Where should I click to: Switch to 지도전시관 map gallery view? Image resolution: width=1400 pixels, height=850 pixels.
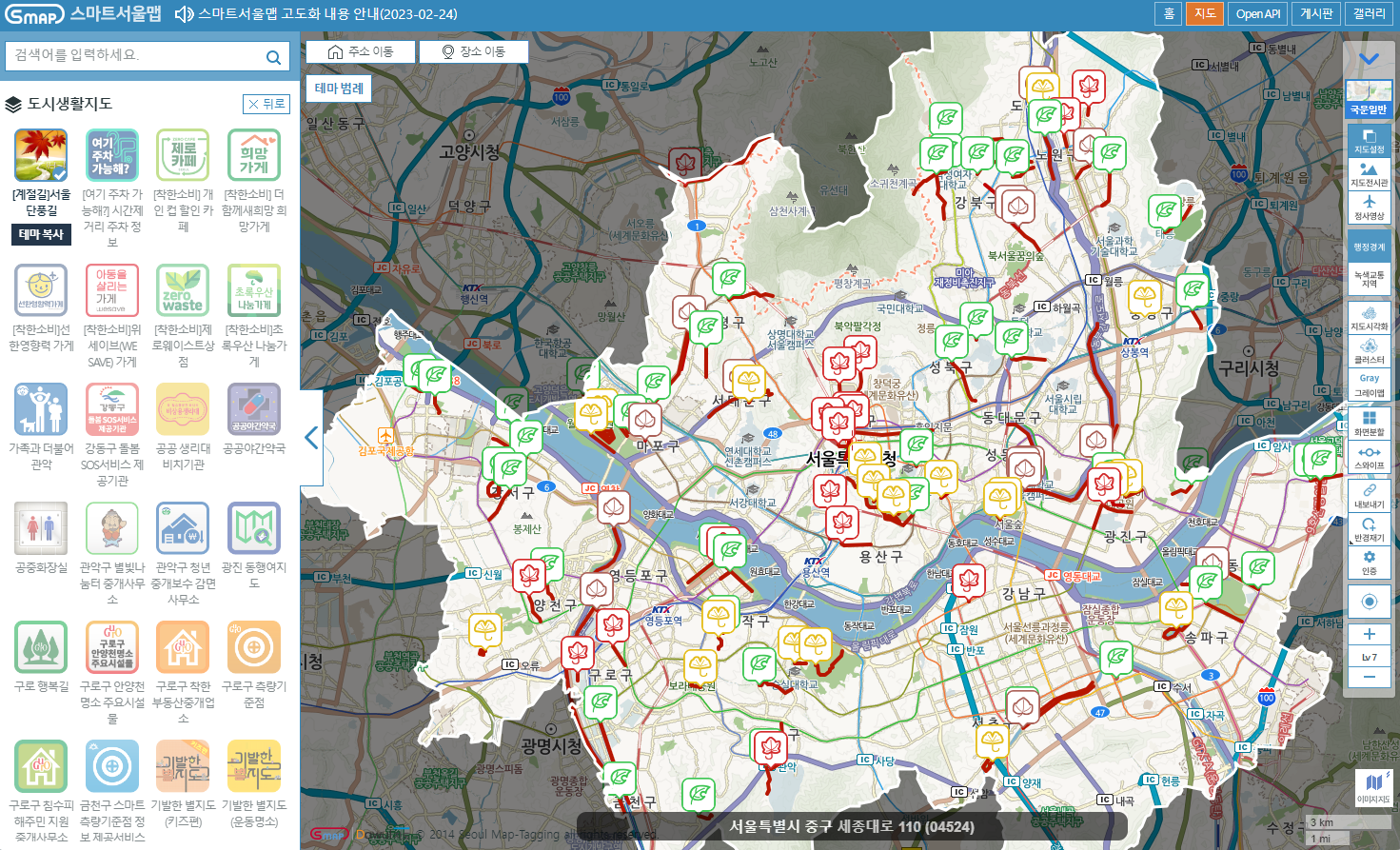point(1370,175)
